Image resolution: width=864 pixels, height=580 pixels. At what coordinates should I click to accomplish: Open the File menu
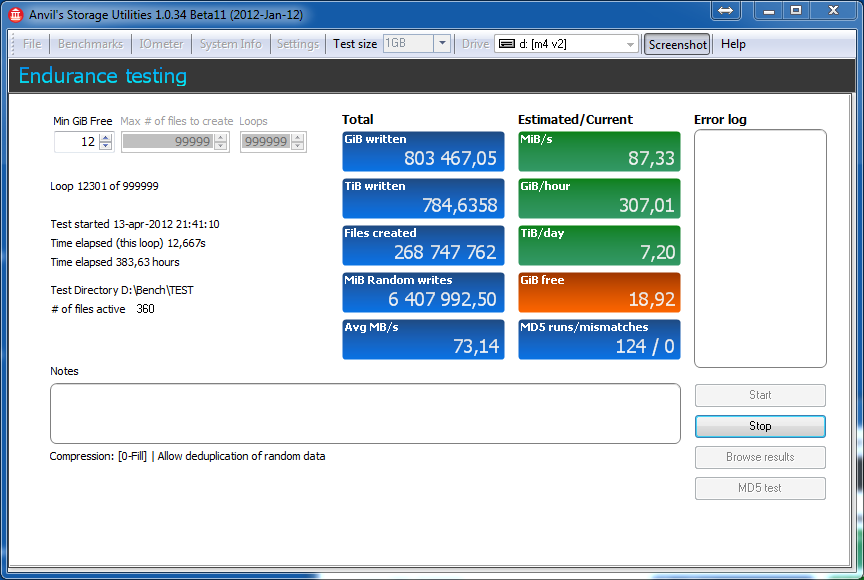click(x=32, y=44)
